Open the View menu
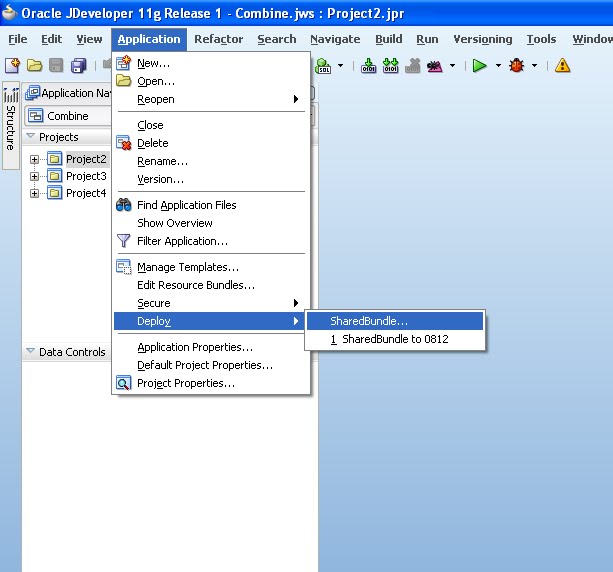This screenshot has height=572, width=613. point(89,39)
